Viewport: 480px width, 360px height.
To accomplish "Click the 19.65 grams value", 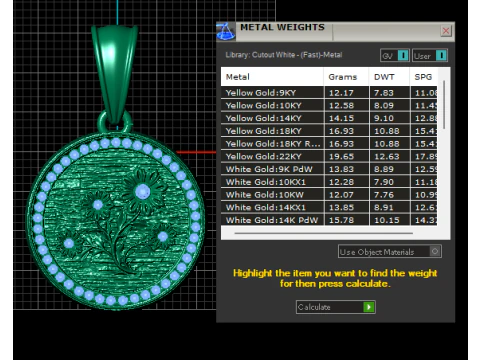I will [341, 157].
